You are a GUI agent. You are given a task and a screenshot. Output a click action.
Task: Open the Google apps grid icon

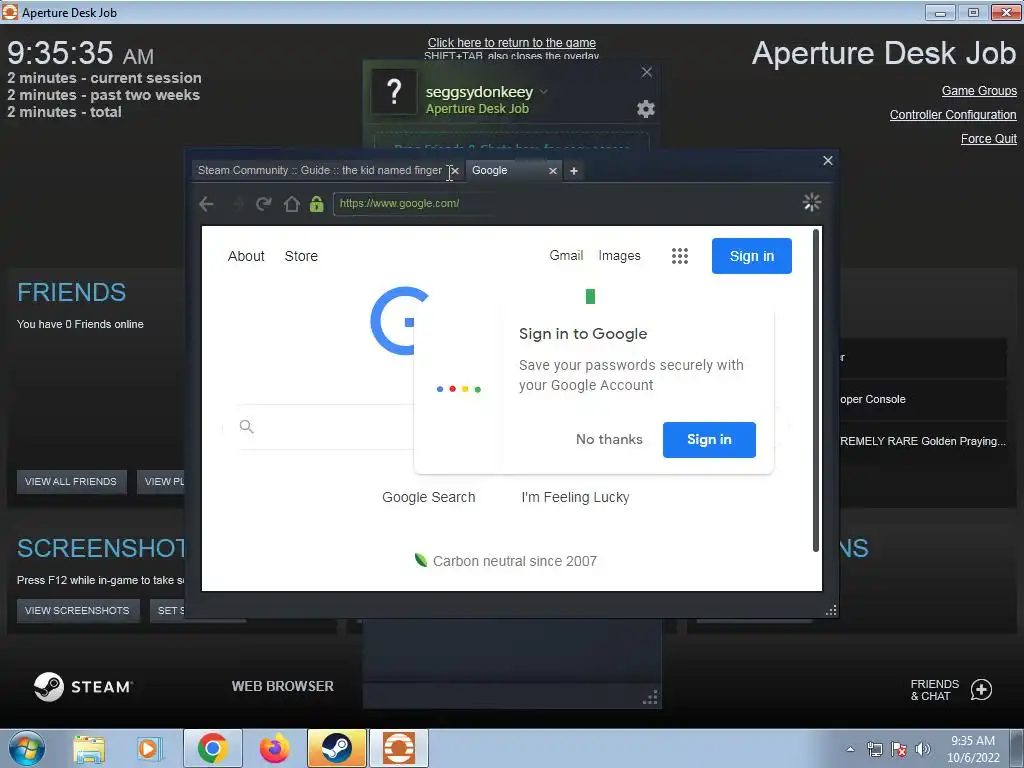pyautogui.click(x=680, y=256)
